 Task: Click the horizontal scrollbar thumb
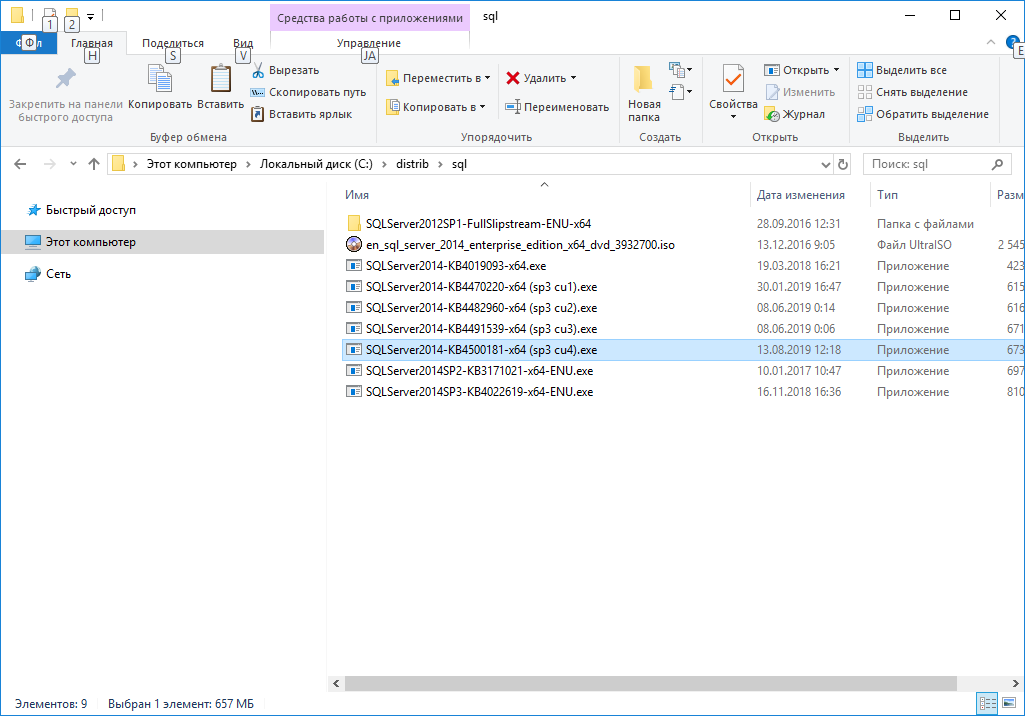pyautogui.click(x=650, y=683)
